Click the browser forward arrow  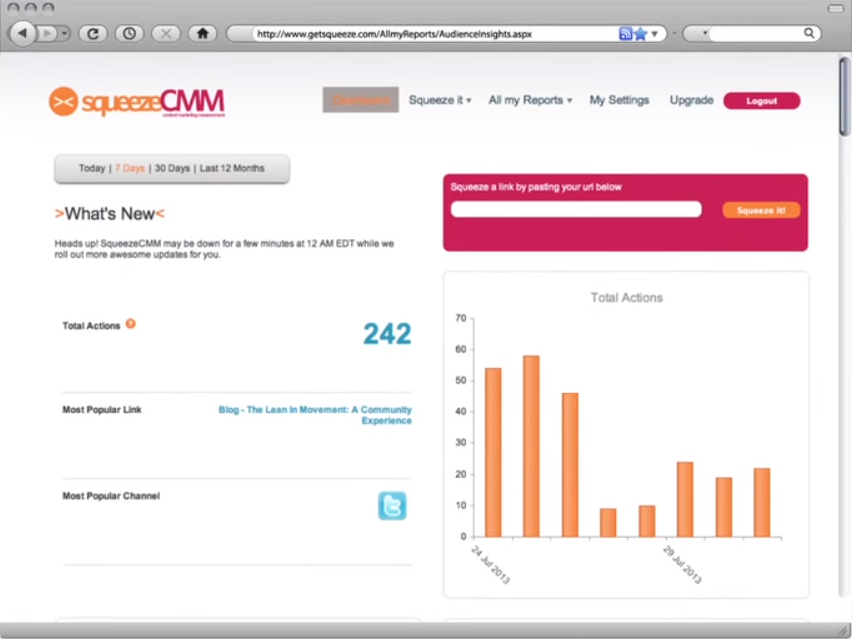[47, 34]
